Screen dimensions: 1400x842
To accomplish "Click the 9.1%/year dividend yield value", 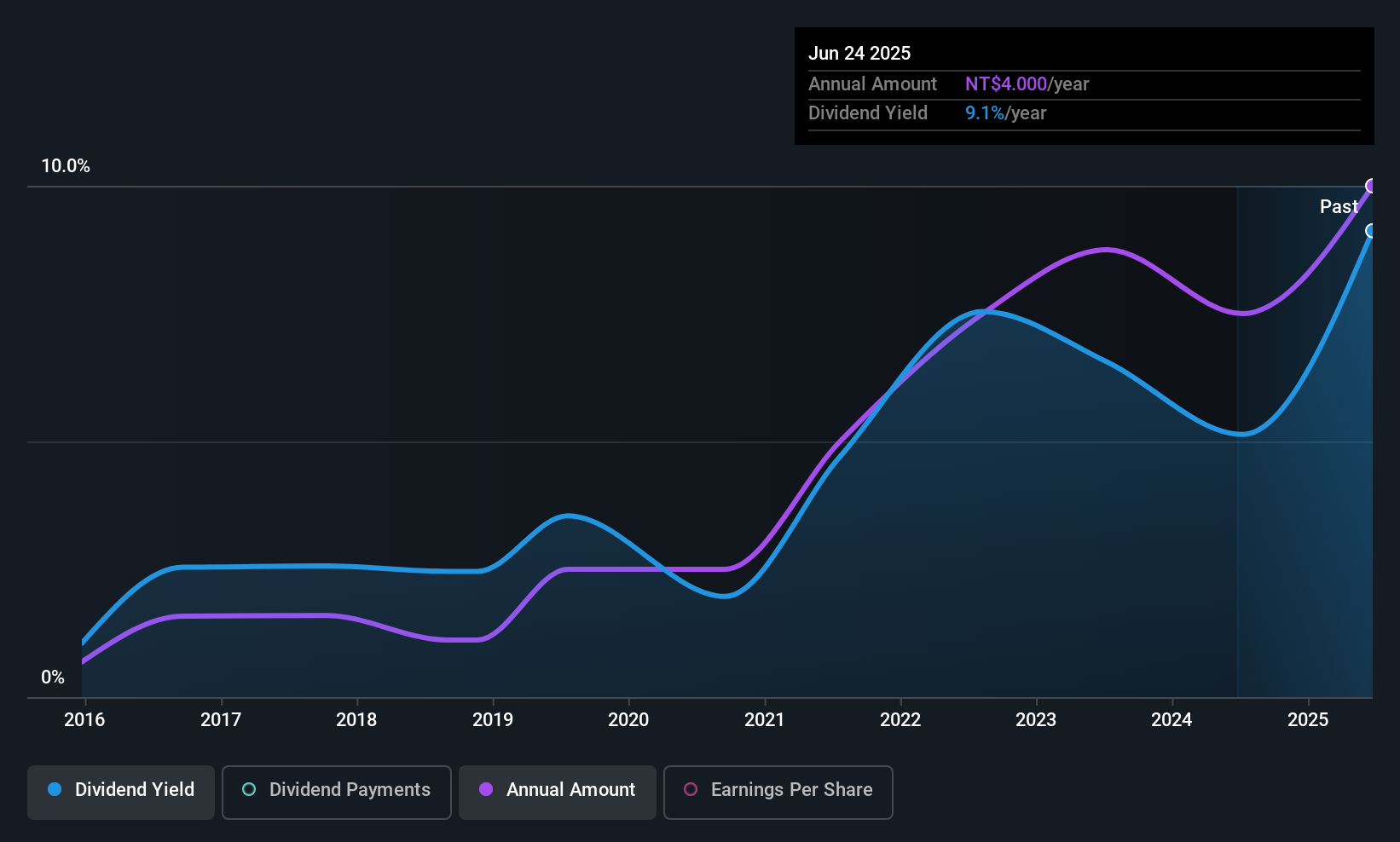I will pos(1006,113).
